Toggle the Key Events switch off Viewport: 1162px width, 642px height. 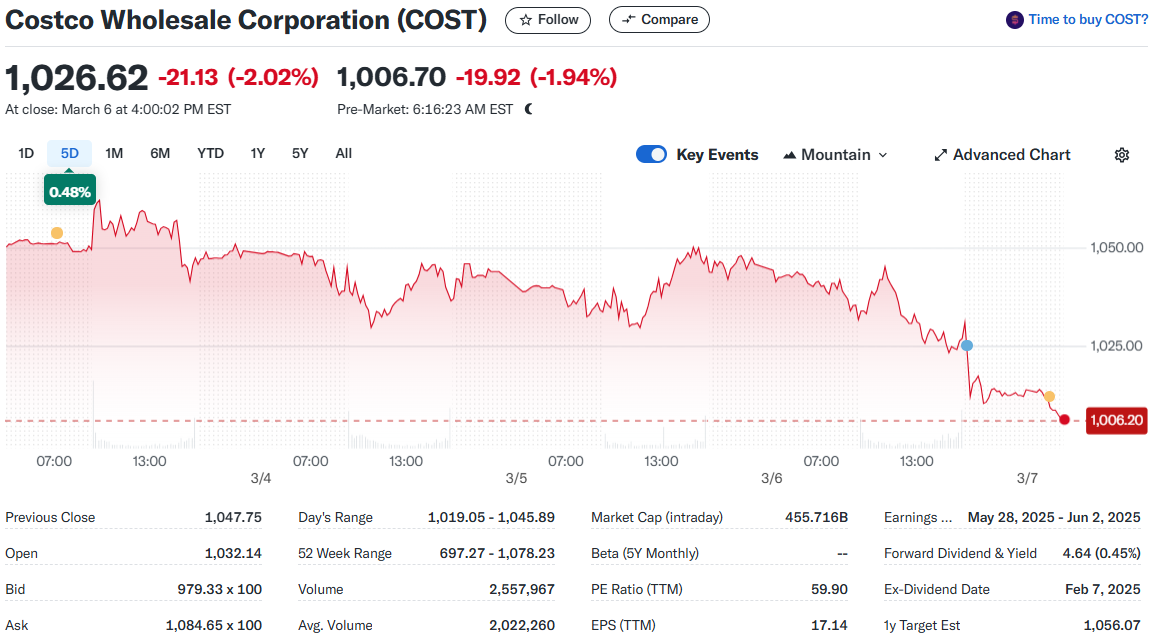coord(651,154)
